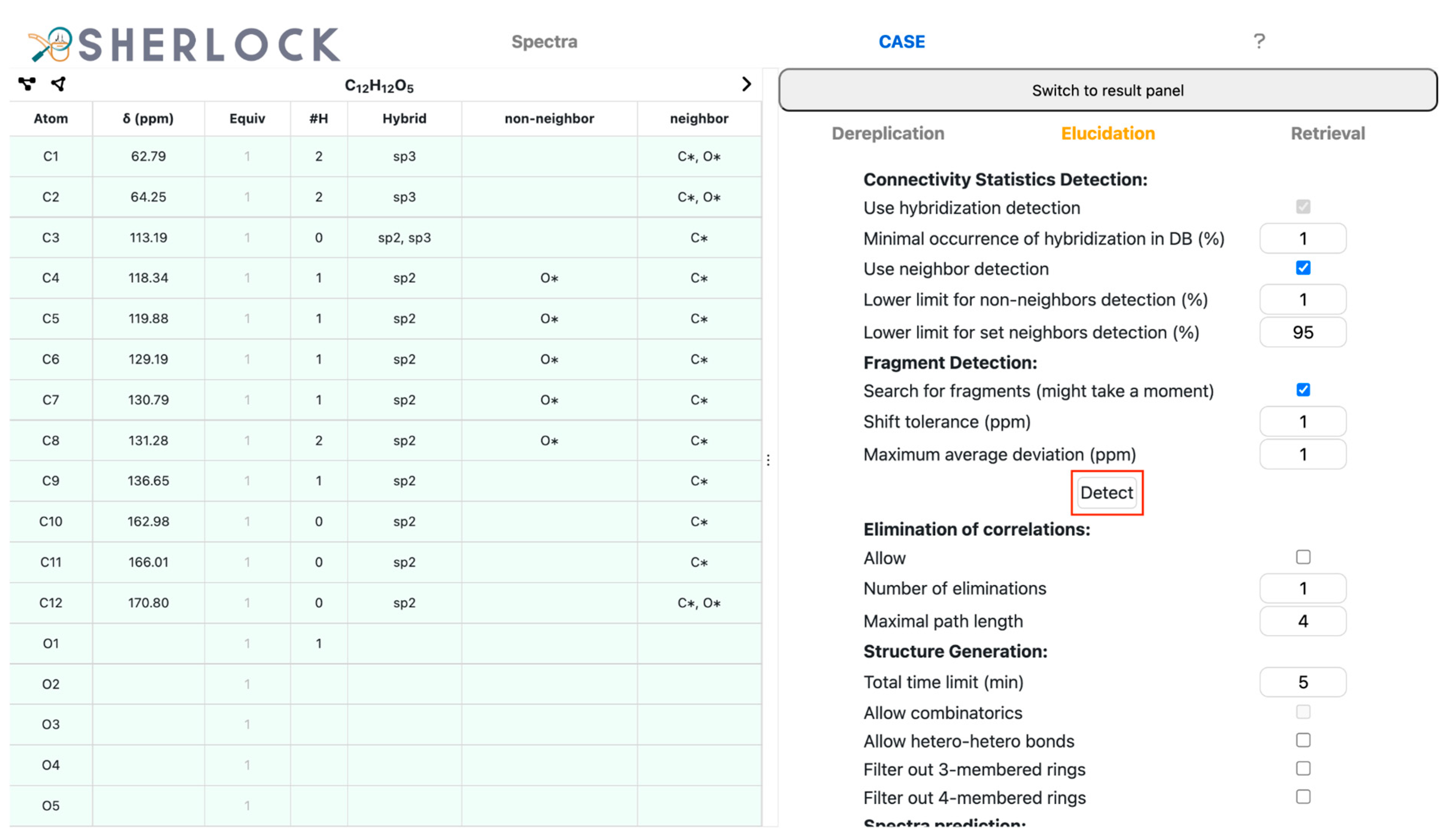The image size is (1451, 840).
Task: Switch to the Dereplication tab
Action: click(887, 134)
